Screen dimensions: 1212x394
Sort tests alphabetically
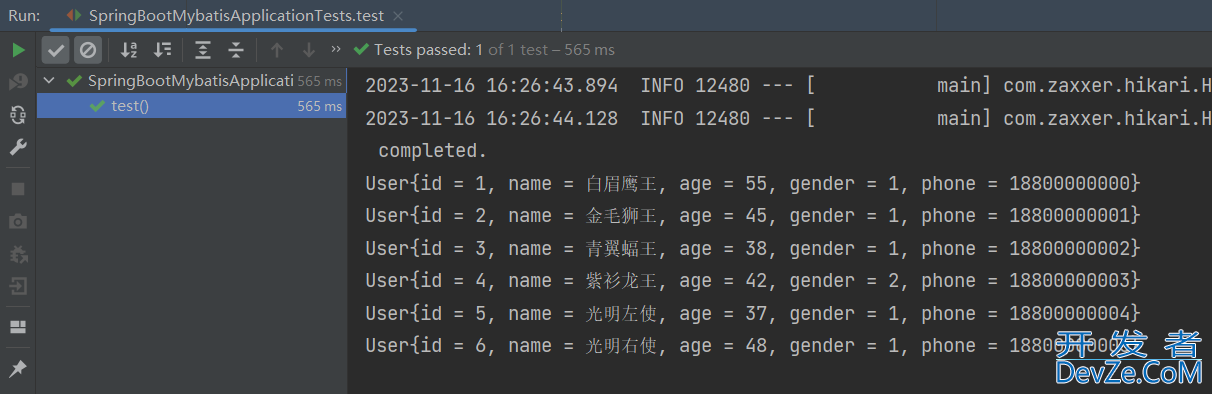point(128,49)
